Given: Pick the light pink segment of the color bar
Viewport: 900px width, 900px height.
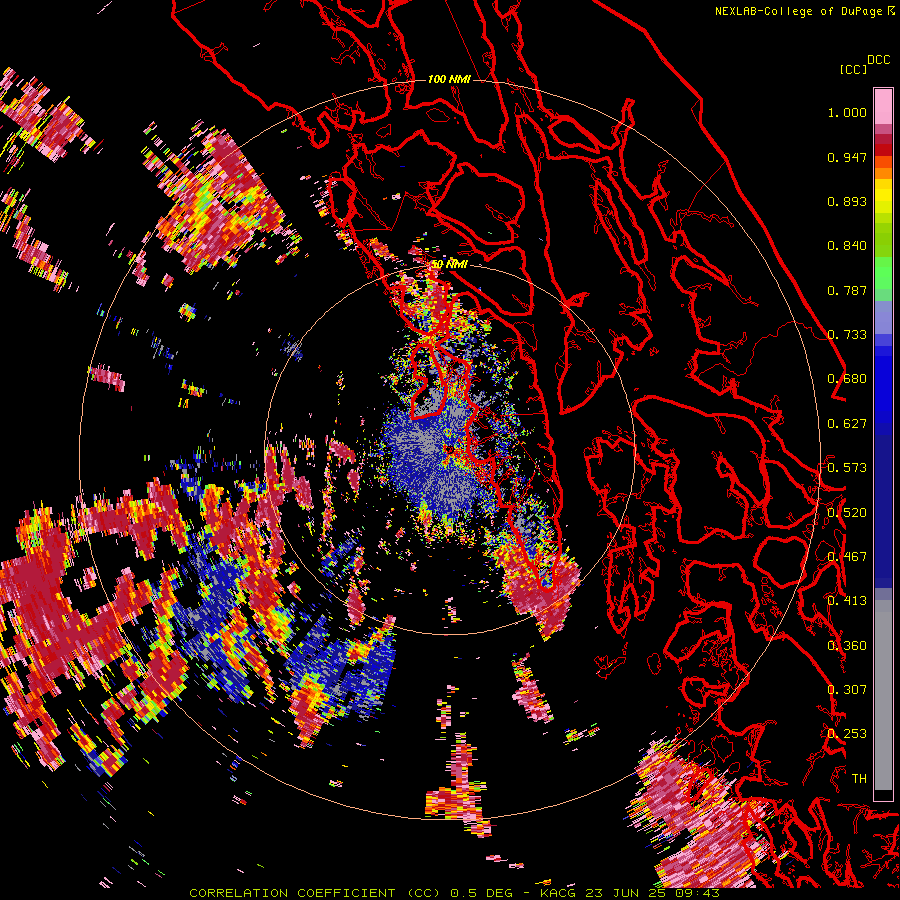Looking at the screenshot, I should 883,106.
